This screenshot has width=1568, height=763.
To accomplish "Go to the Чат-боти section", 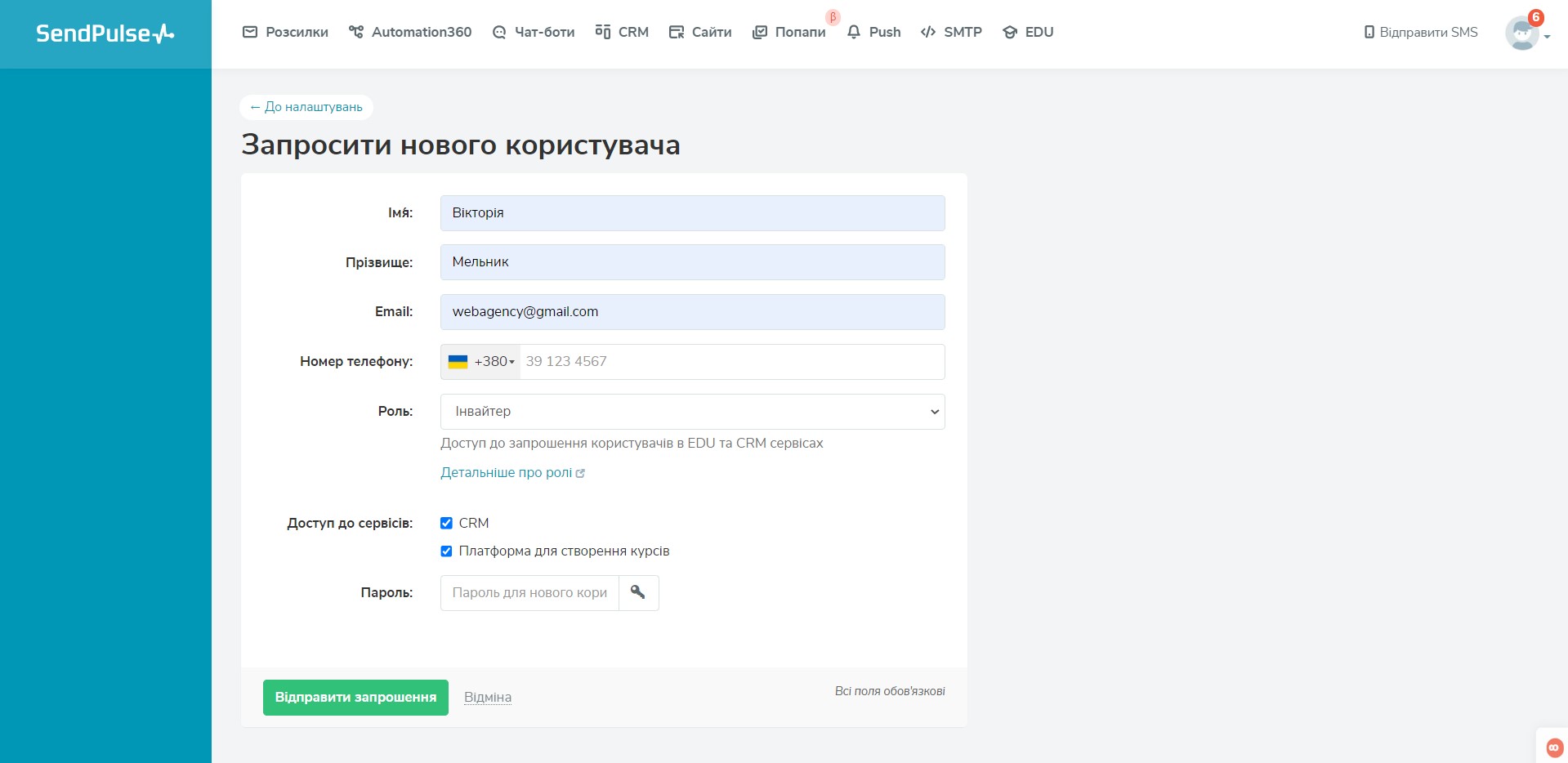I will point(534,32).
